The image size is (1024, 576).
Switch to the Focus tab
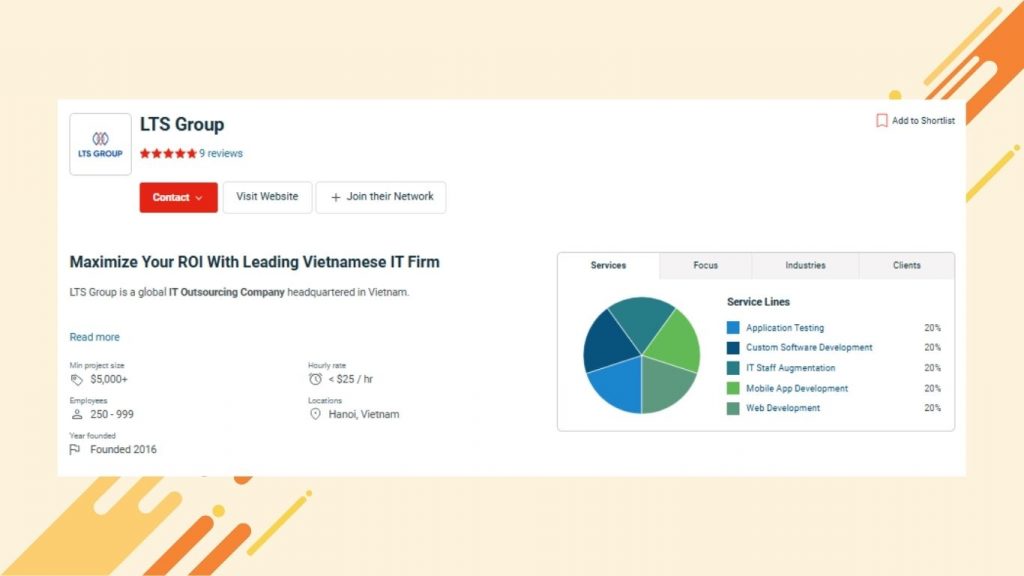(705, 266)
